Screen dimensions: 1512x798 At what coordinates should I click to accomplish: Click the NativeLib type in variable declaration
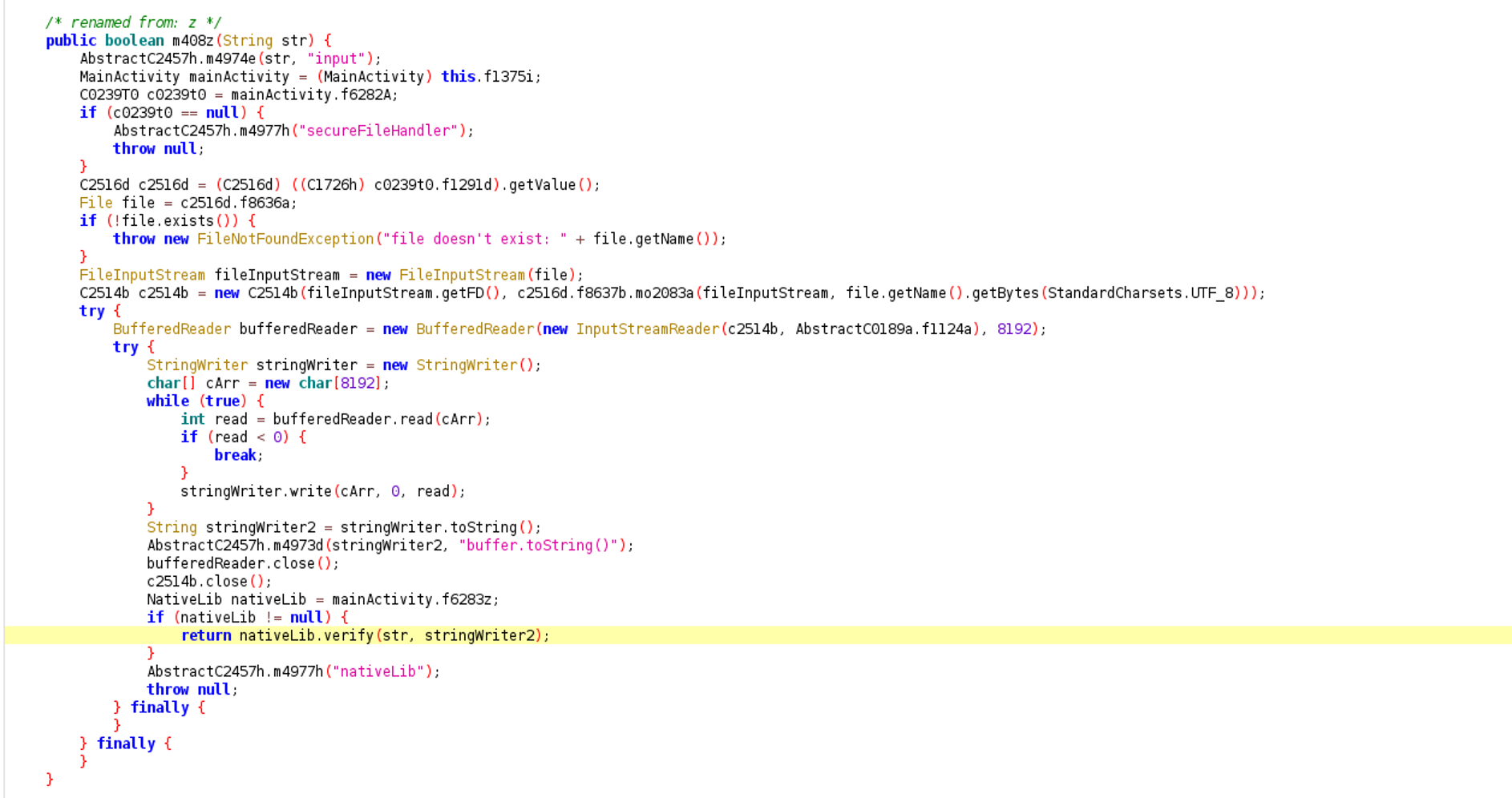[184, 600]
